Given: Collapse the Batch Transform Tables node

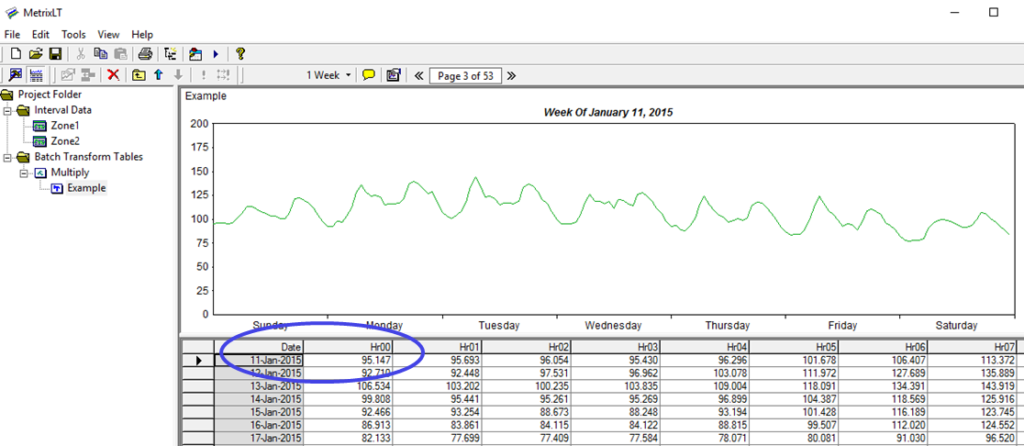Looking at the screenshot, I should [8, 157].
